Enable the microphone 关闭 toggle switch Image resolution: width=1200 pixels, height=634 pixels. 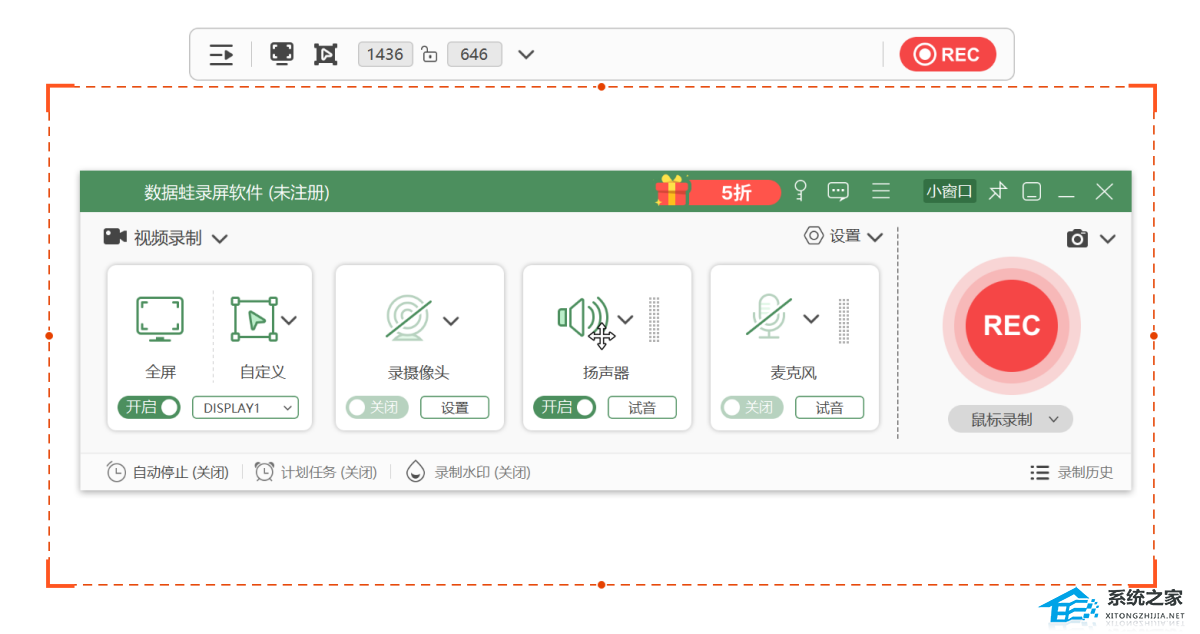752,407
